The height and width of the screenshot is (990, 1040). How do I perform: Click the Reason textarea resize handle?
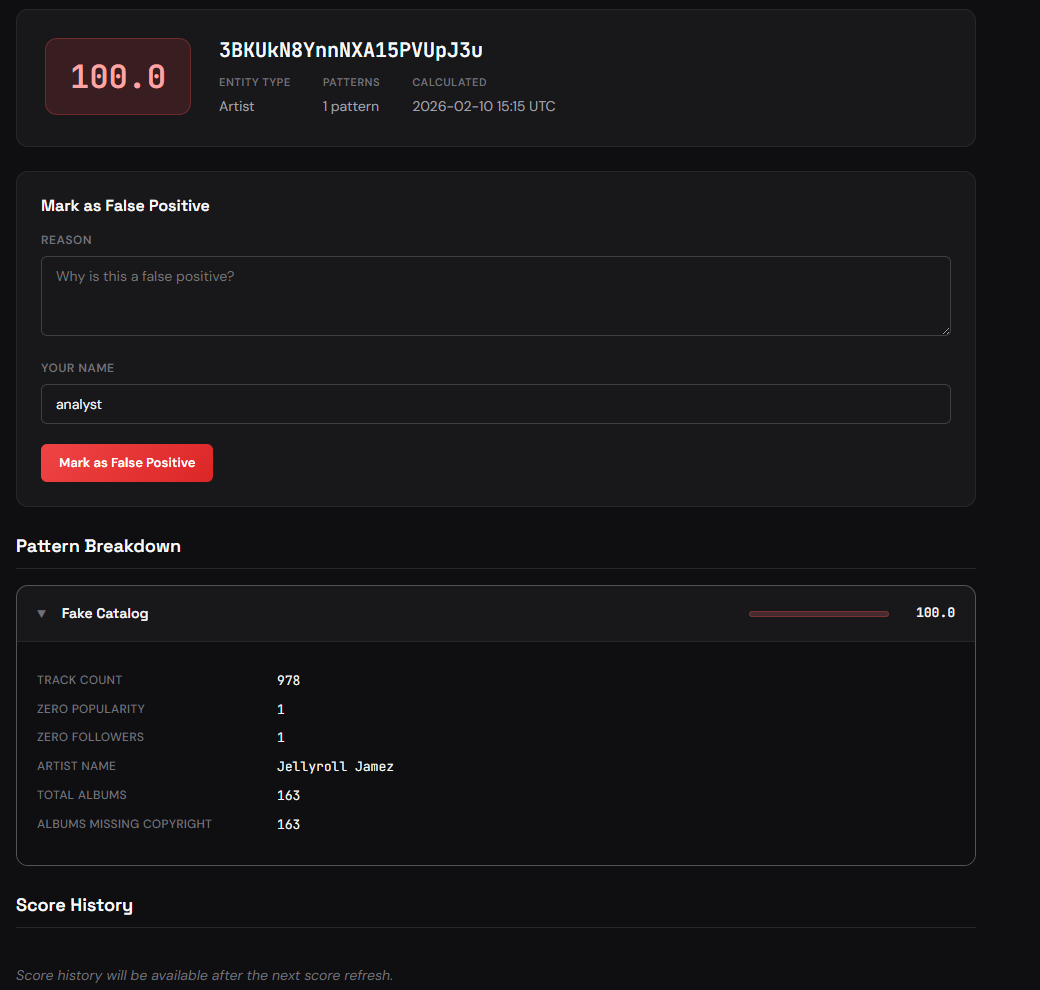coord(944,329)
